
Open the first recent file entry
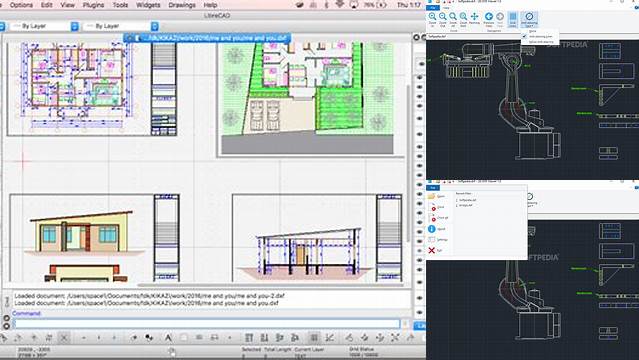466,200
